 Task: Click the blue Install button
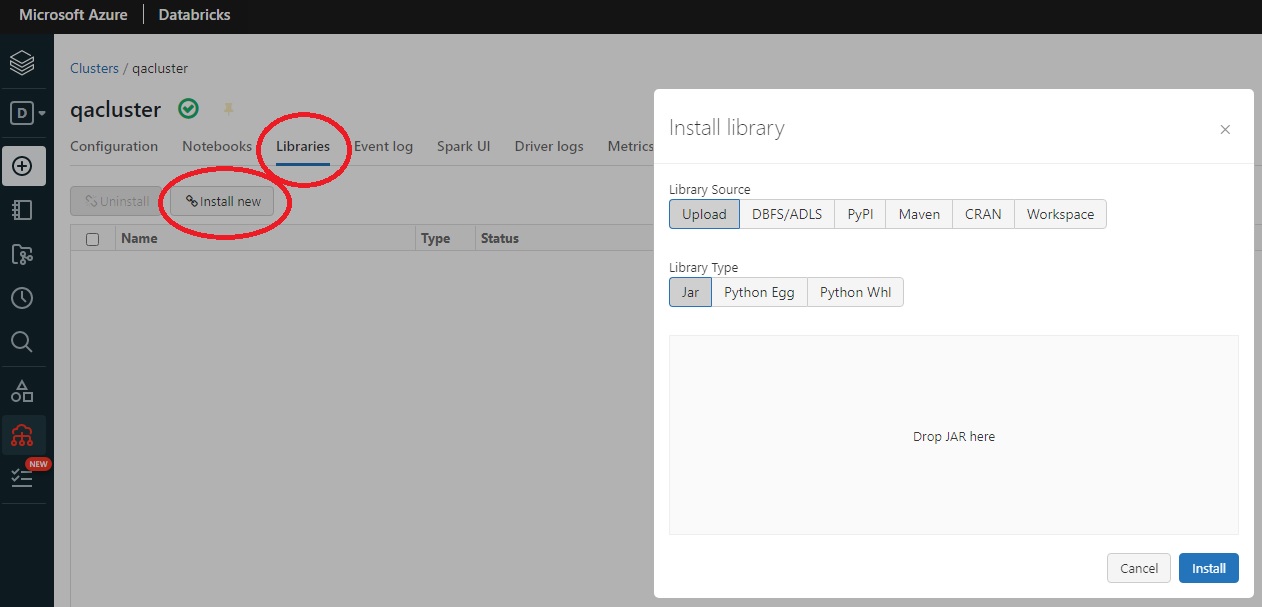[1208, 568]
